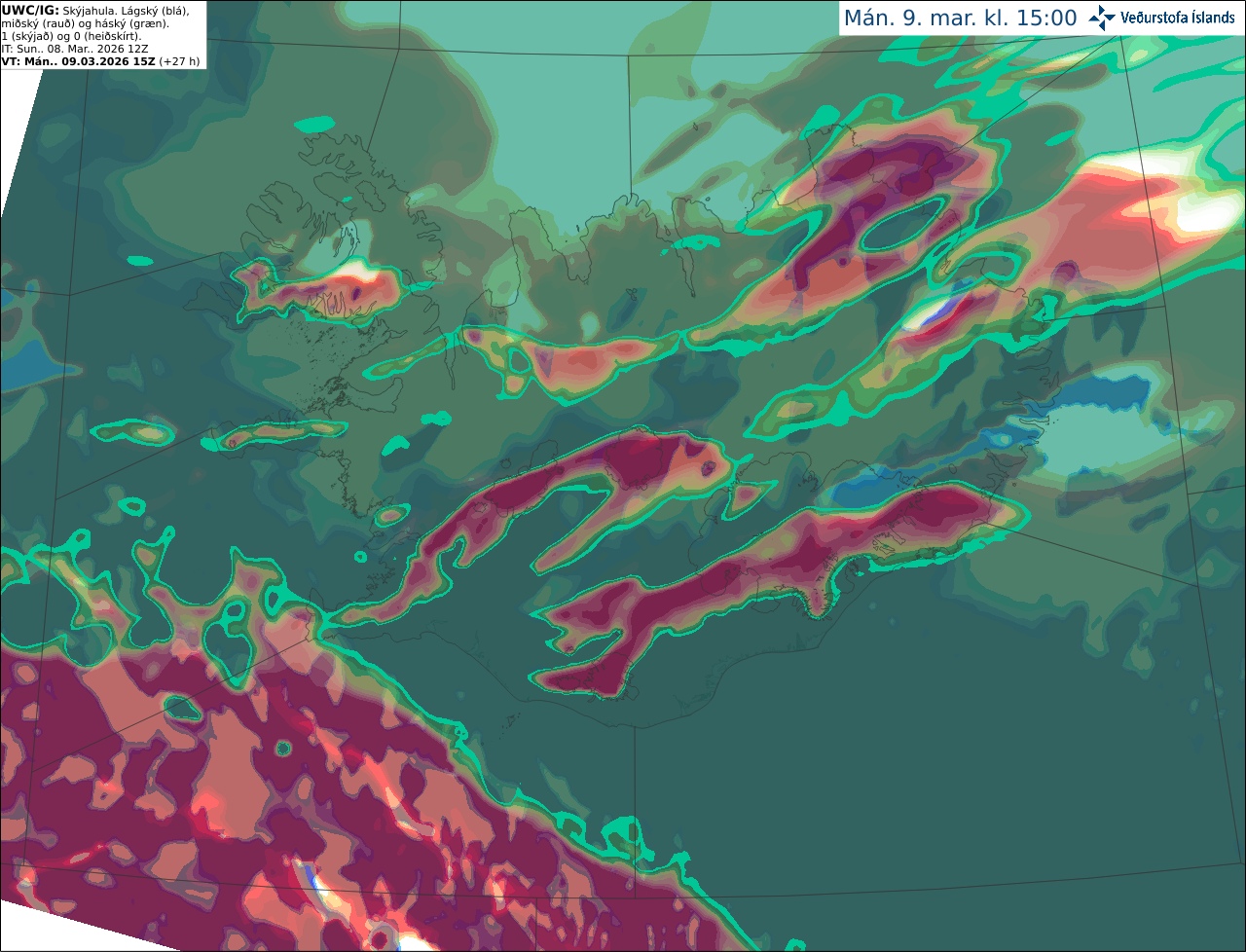Click the "miðský (rauð) og háský (græn)." legend line
The image size is (1246, 952).
[85, 23]
